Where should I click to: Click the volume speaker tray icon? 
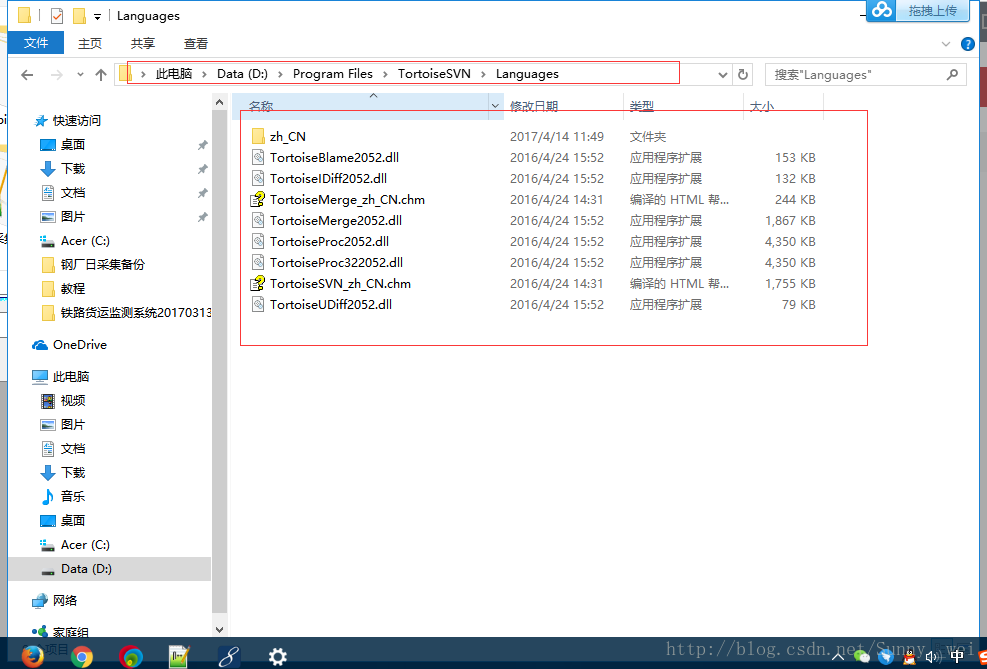[933, 658]
